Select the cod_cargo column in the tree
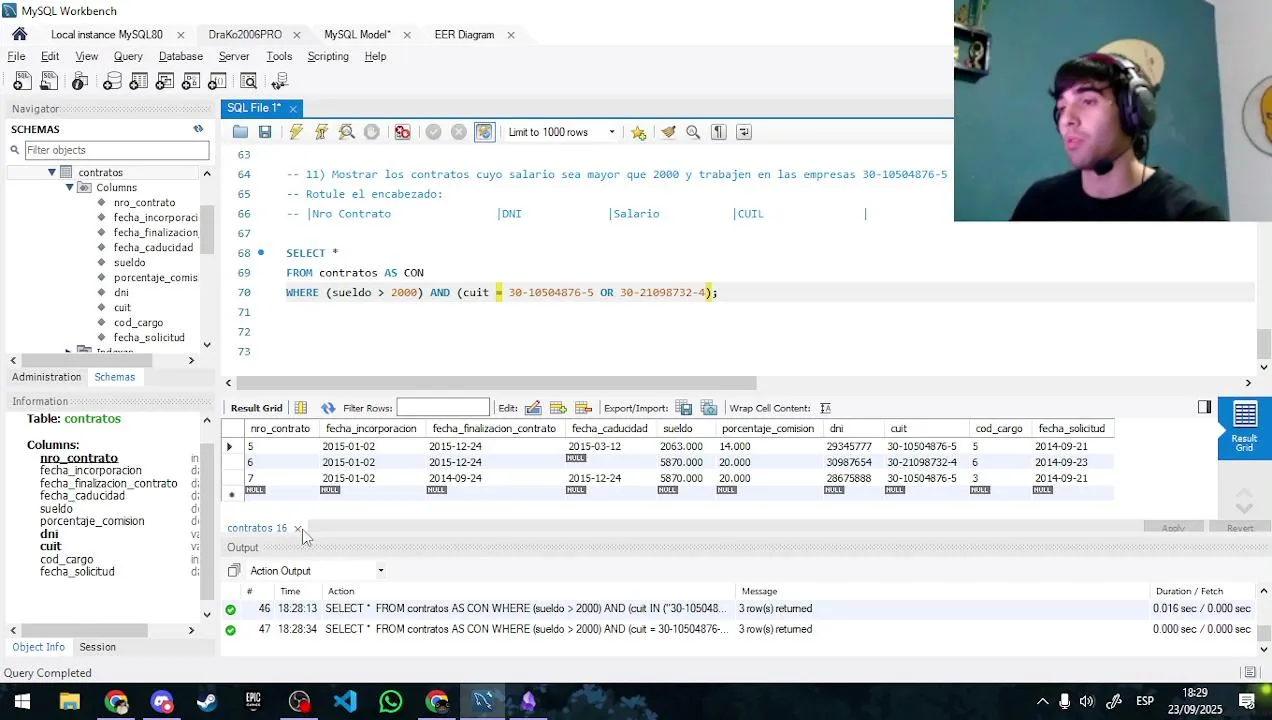 [138, 322]
